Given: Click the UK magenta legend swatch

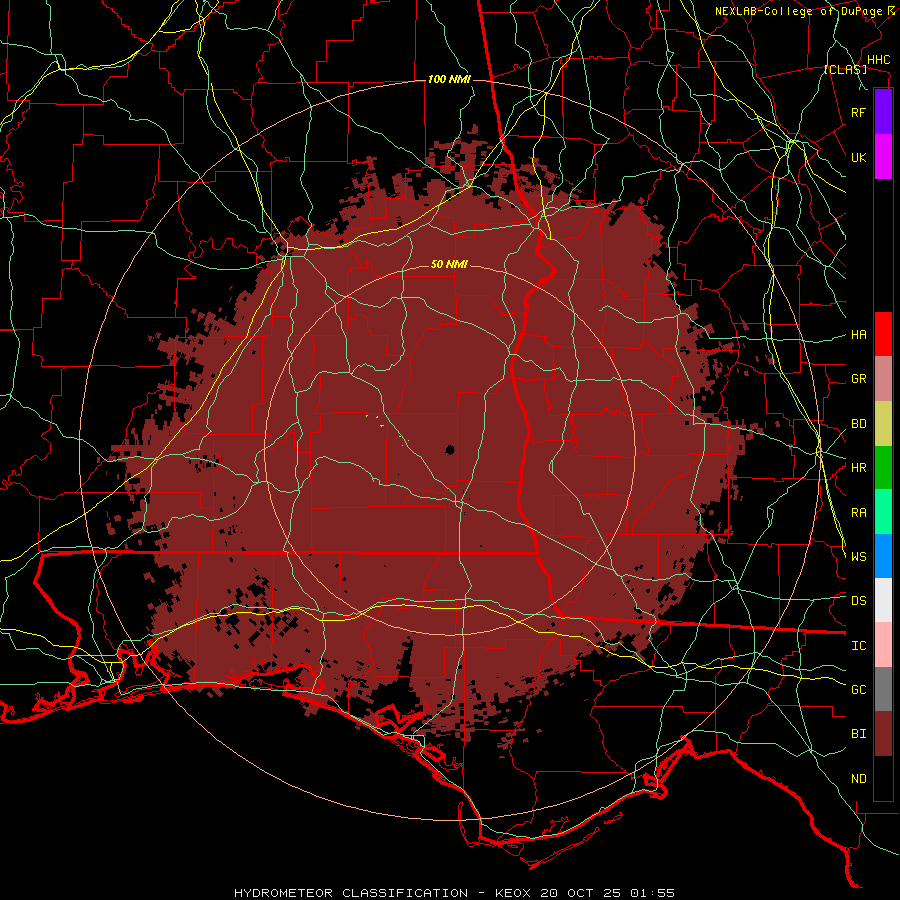Looking at the screenshot, I should 883,156.
